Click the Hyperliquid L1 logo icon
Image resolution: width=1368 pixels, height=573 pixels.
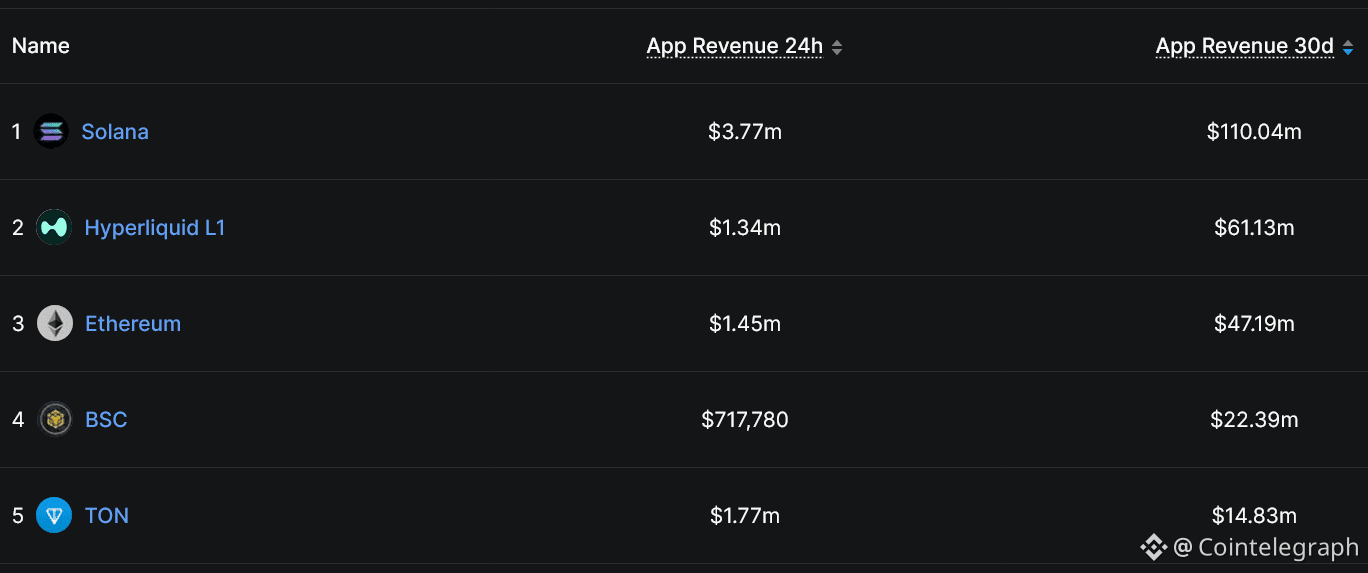(x=54, y=228)
